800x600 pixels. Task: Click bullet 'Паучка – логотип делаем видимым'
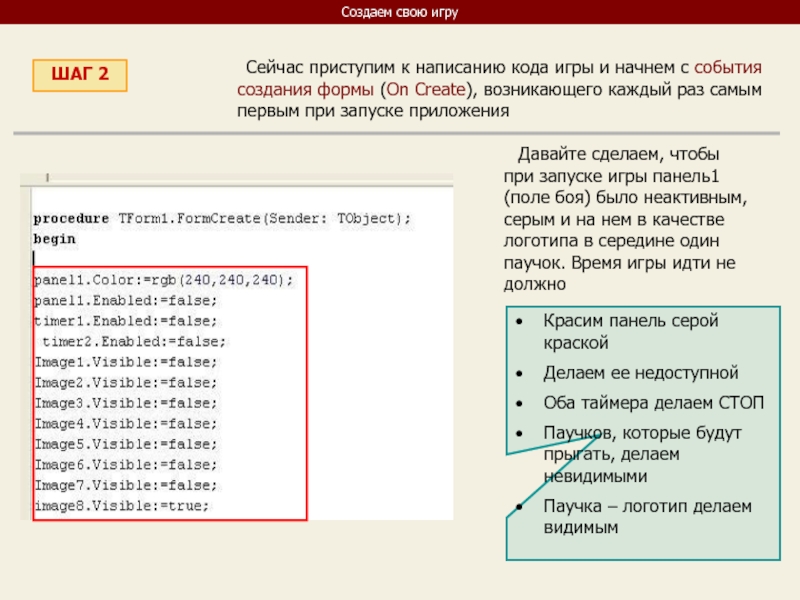pos(647,516)
